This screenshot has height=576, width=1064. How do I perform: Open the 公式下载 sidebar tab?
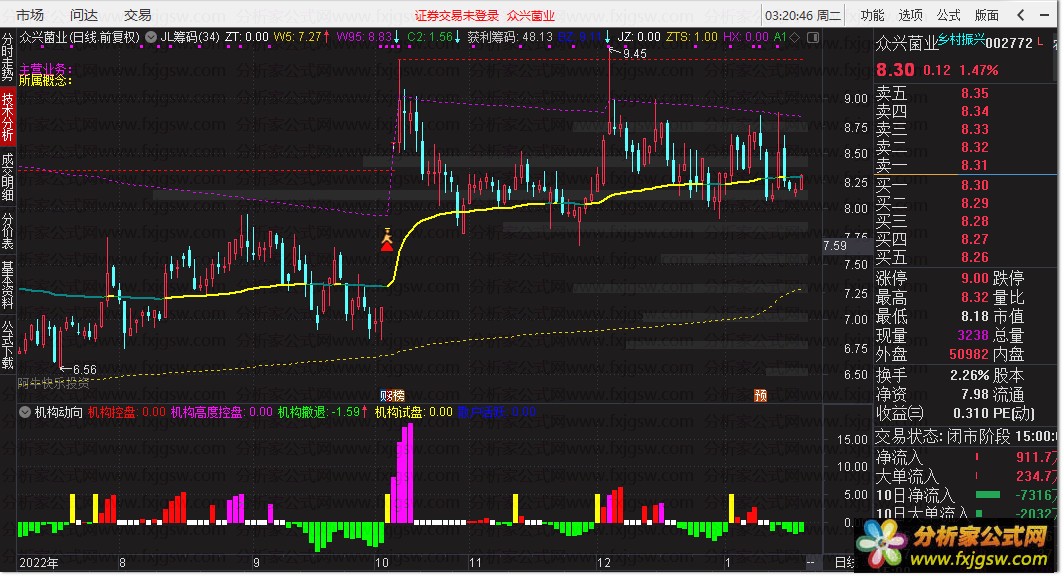pos(7,345)
